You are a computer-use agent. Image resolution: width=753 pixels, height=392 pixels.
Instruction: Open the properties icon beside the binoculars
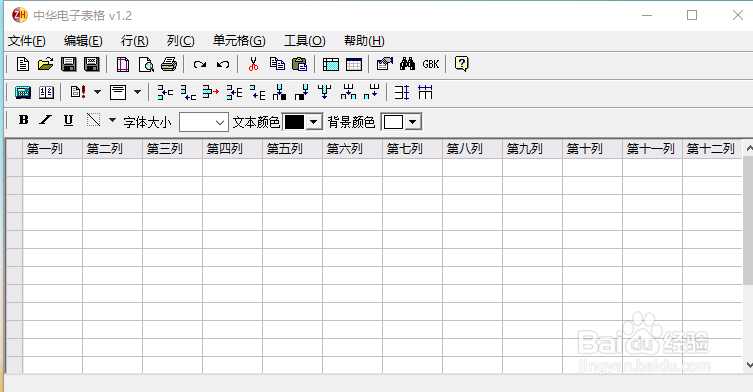385,64
